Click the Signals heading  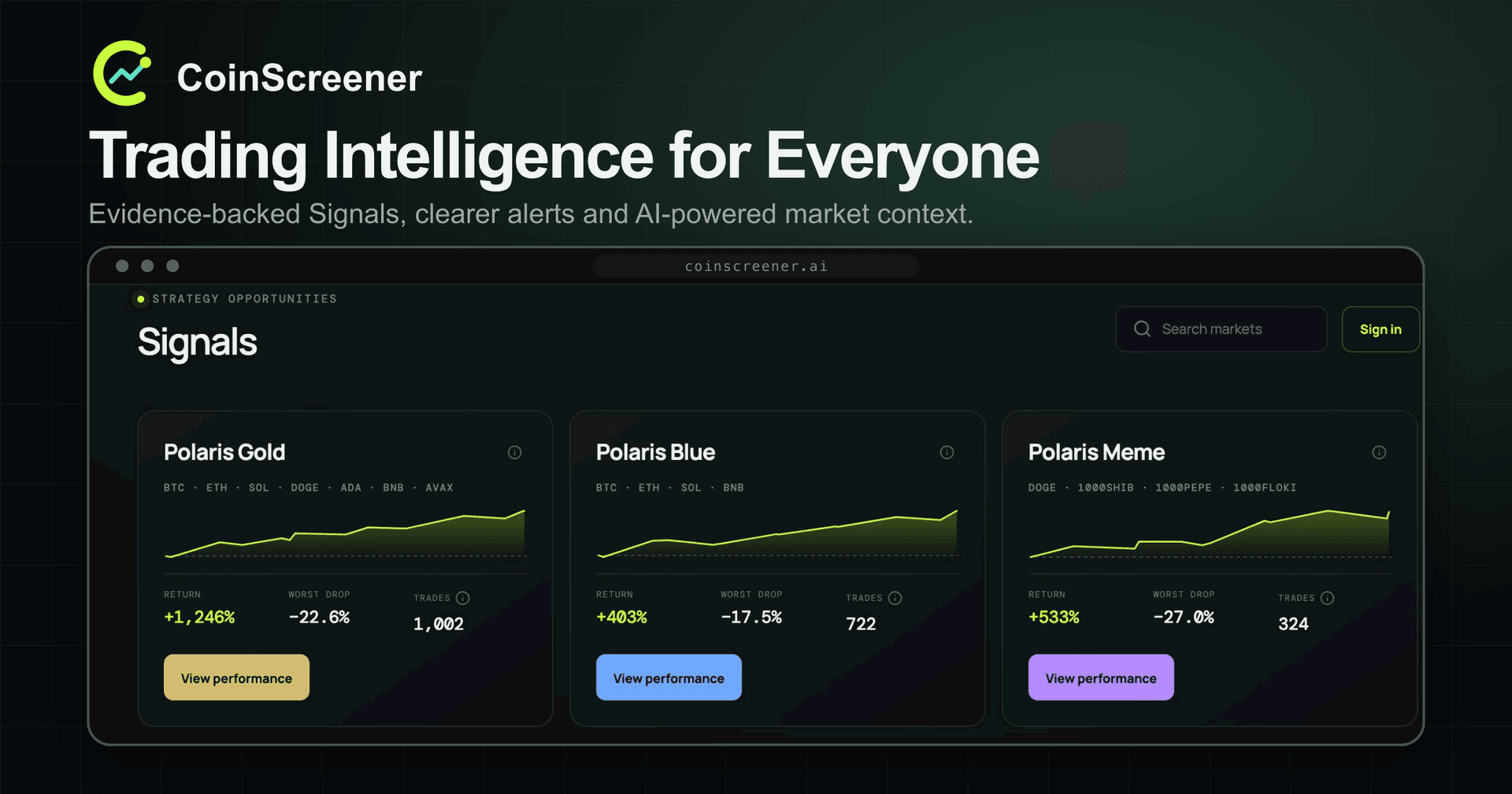click(x=198, y=343)
